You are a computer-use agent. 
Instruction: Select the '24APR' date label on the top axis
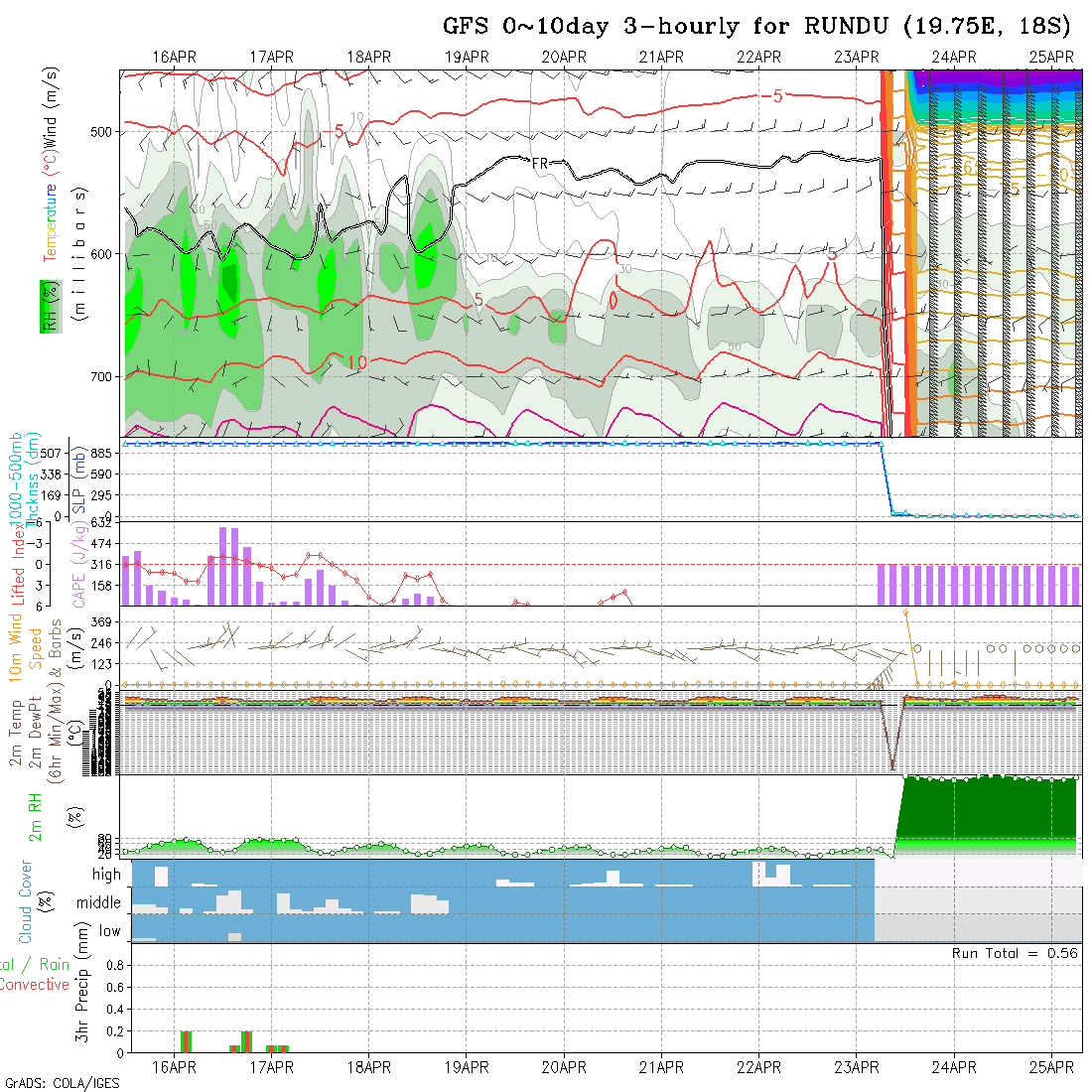click(954, 58)
